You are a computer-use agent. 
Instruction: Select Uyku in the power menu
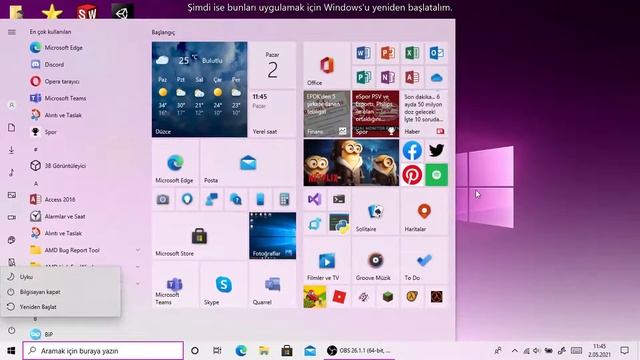(60, 277)
